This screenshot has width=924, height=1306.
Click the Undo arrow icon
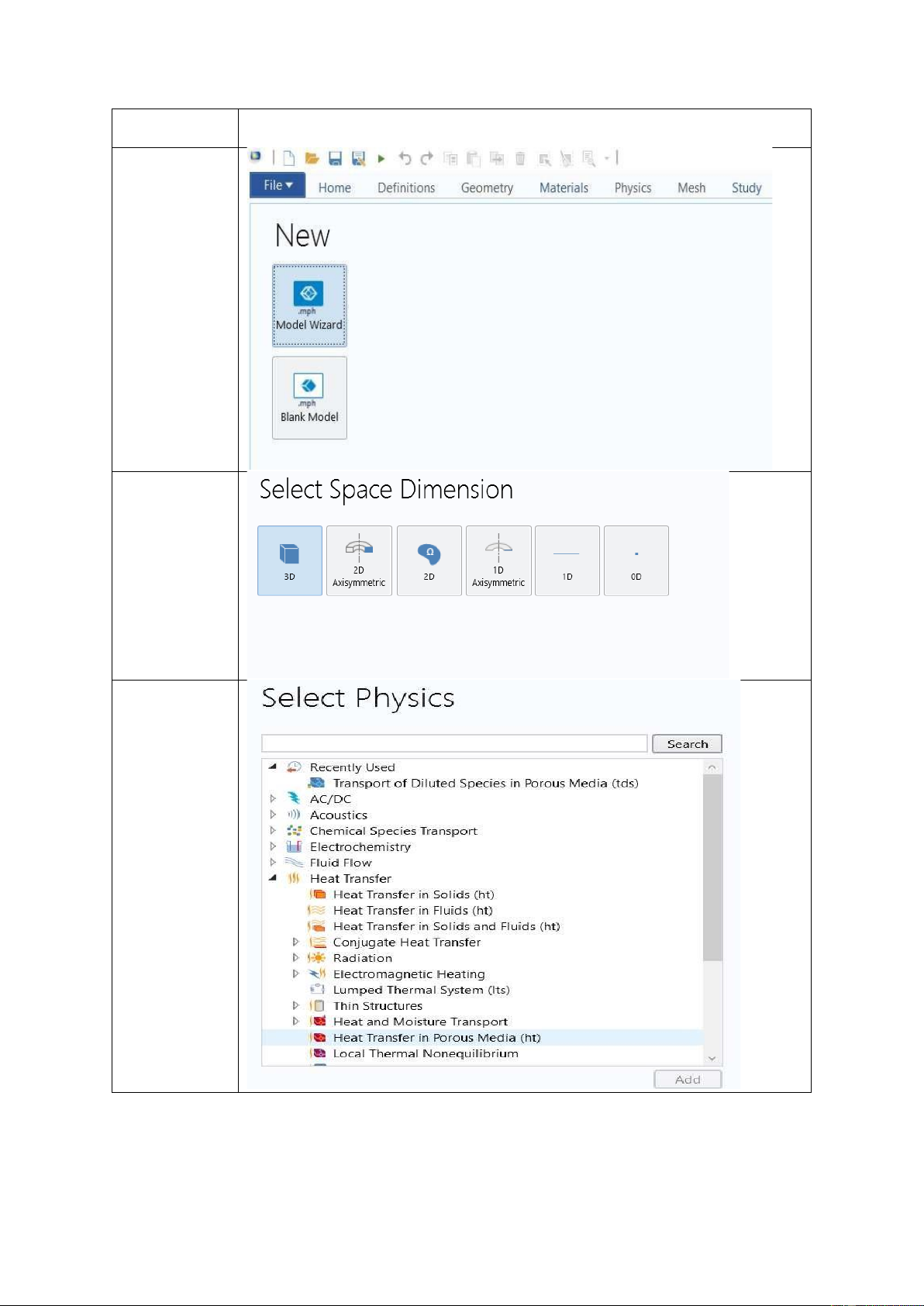pos(404,159)
